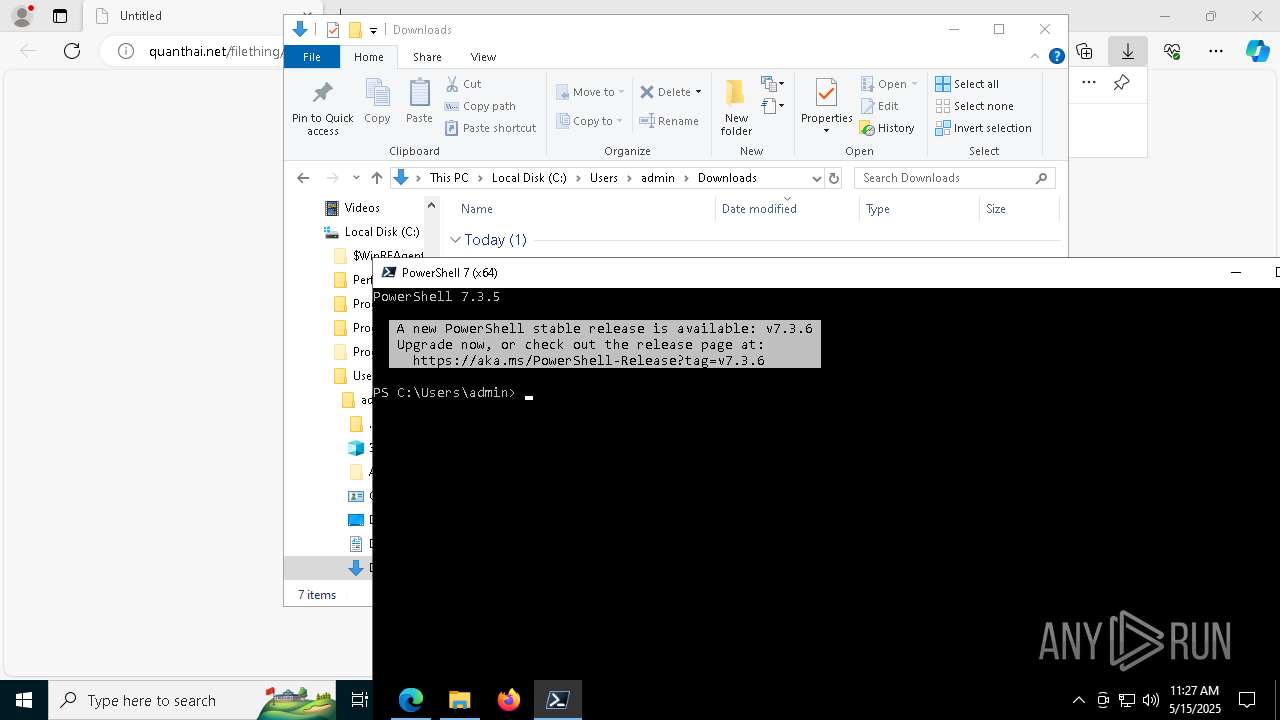
Task: Click the Delete button
Action: tap(665, 92)
